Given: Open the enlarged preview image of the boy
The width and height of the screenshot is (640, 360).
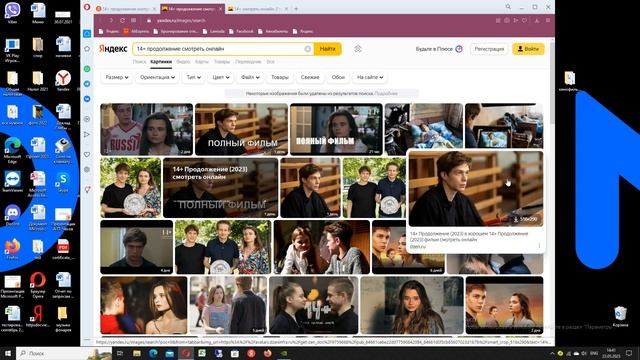Looking at the screenshot, I should coord(476,189).
